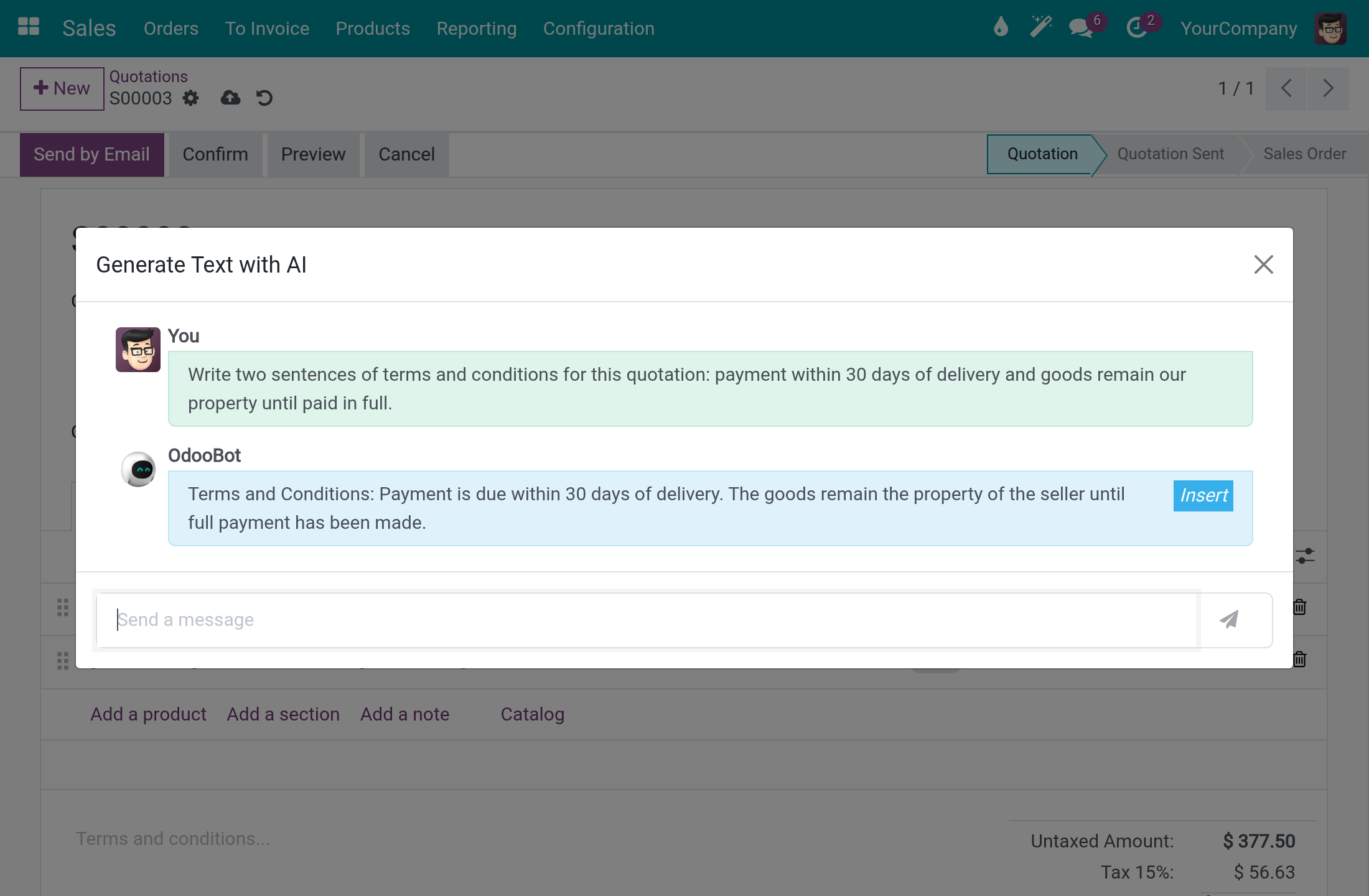Save record manually with cloud icon
The image size is (1369, 896).
230,98
